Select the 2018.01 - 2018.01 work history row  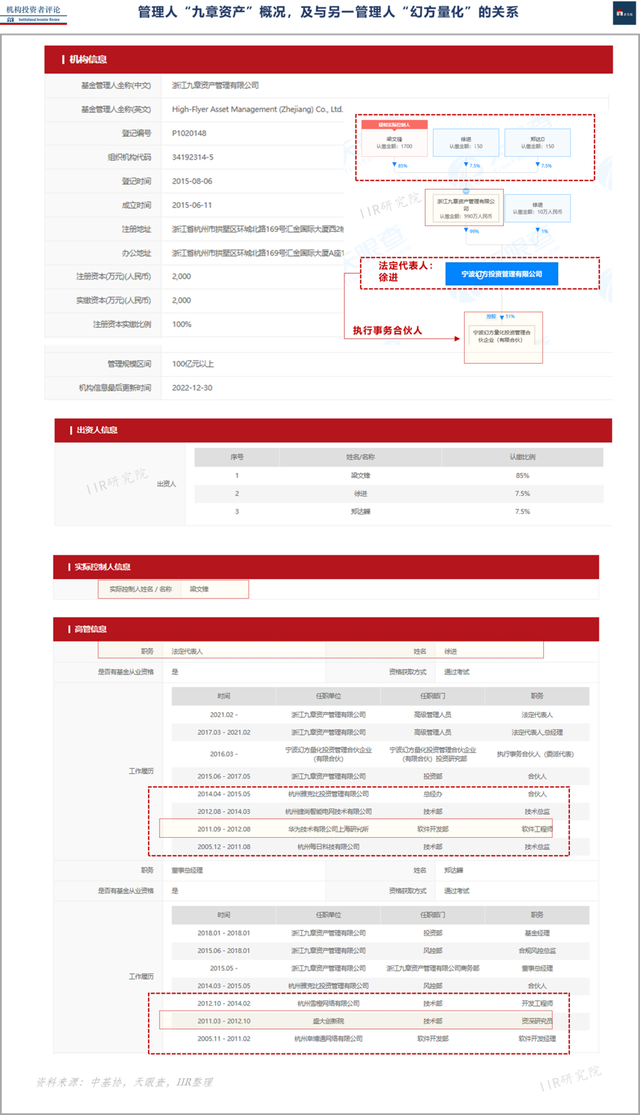(380, 933)
